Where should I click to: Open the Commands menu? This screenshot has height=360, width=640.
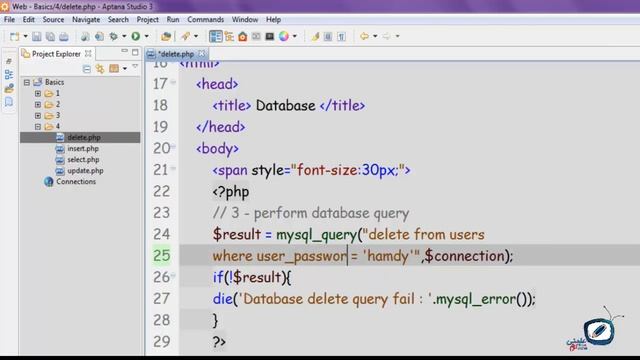pos(206,20)
